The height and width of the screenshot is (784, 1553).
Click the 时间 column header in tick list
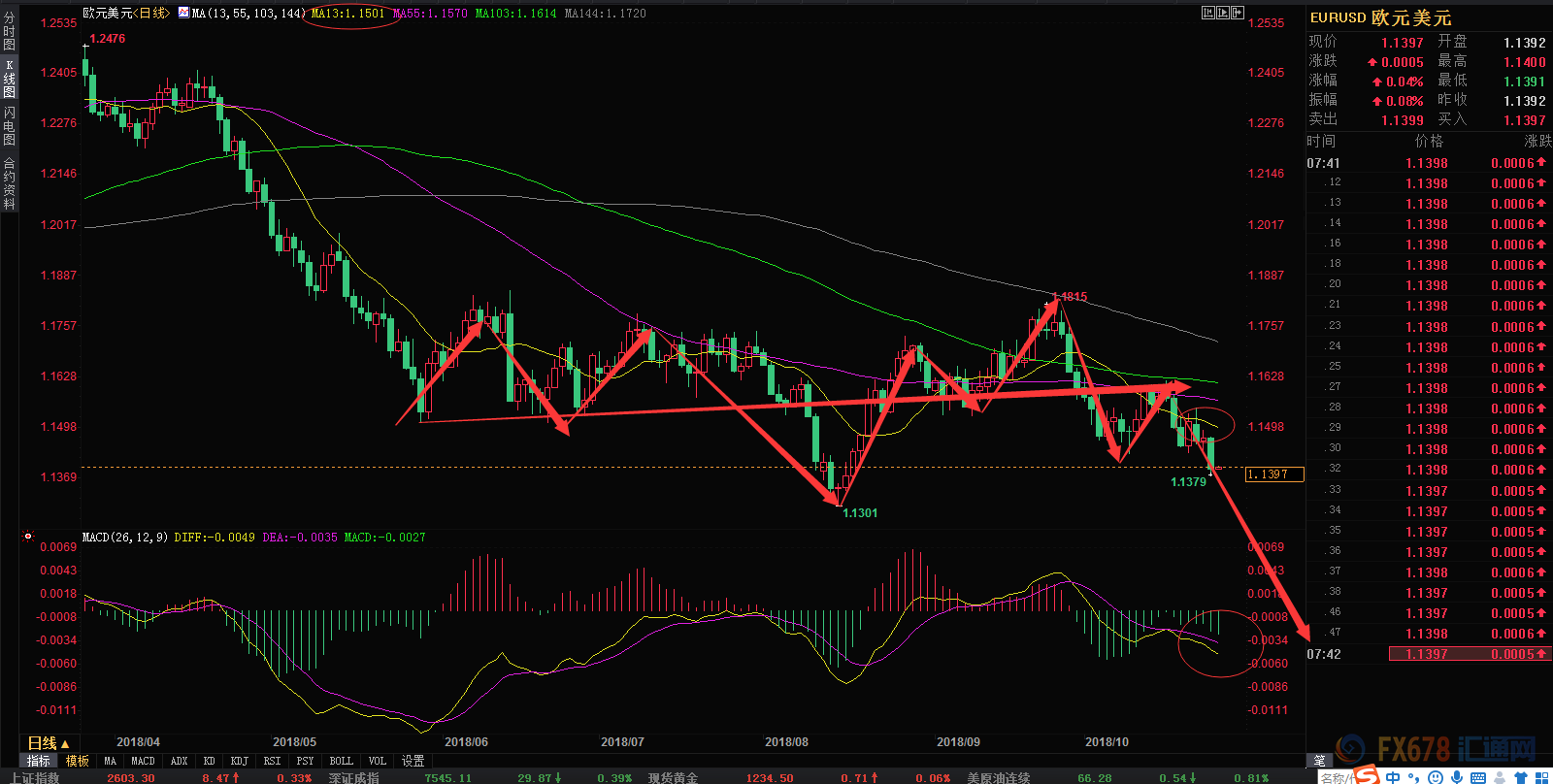(1321, 142)
